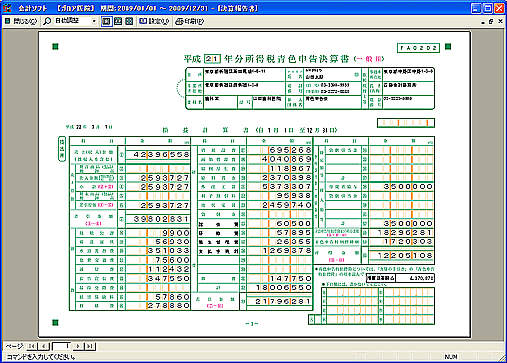The width and height of the screenshot is (507, 363).
Task: Click the expense value 75600
Action: click(x=172, y=260)
